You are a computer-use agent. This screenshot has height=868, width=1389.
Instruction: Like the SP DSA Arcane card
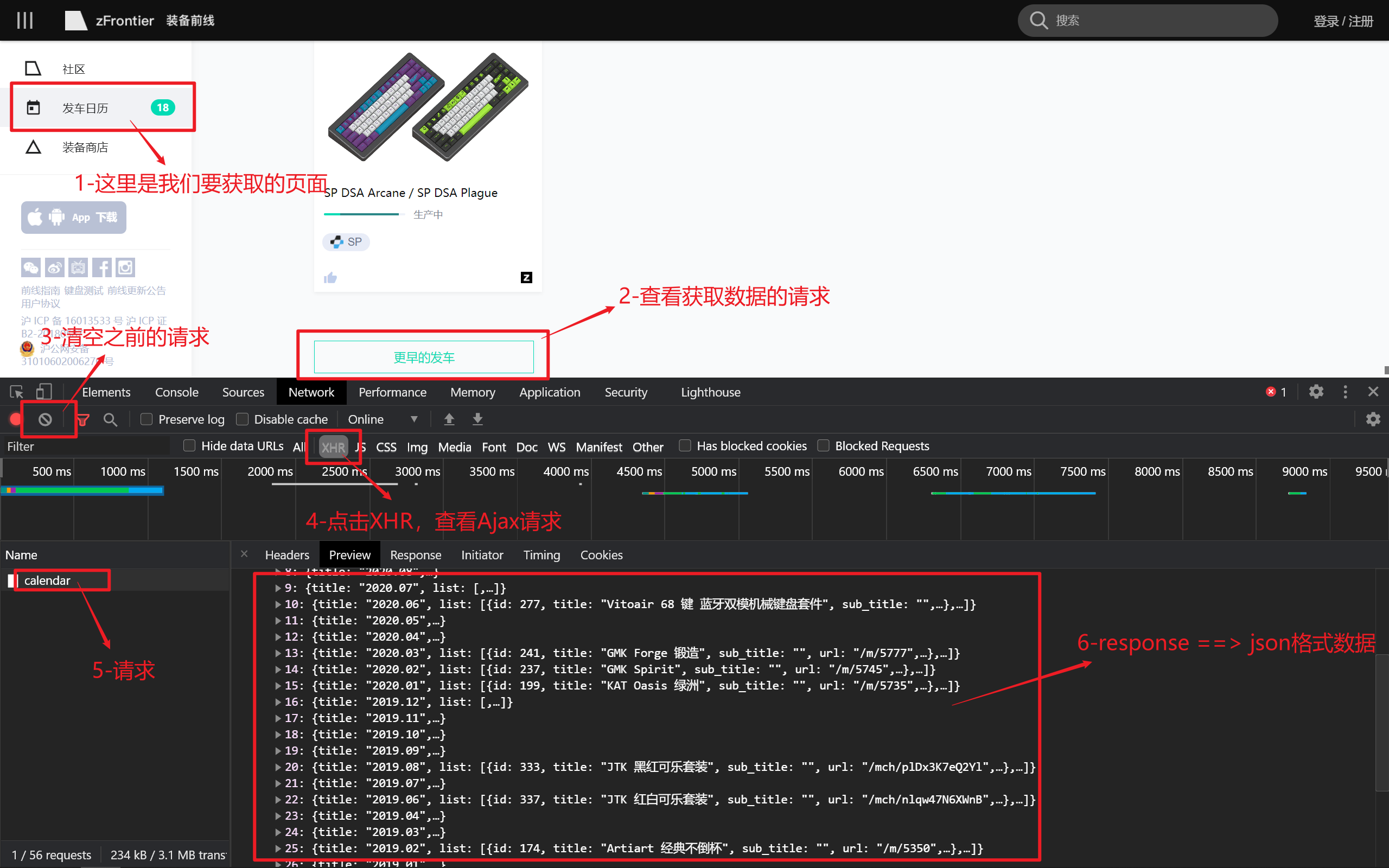tap(330, 278)
